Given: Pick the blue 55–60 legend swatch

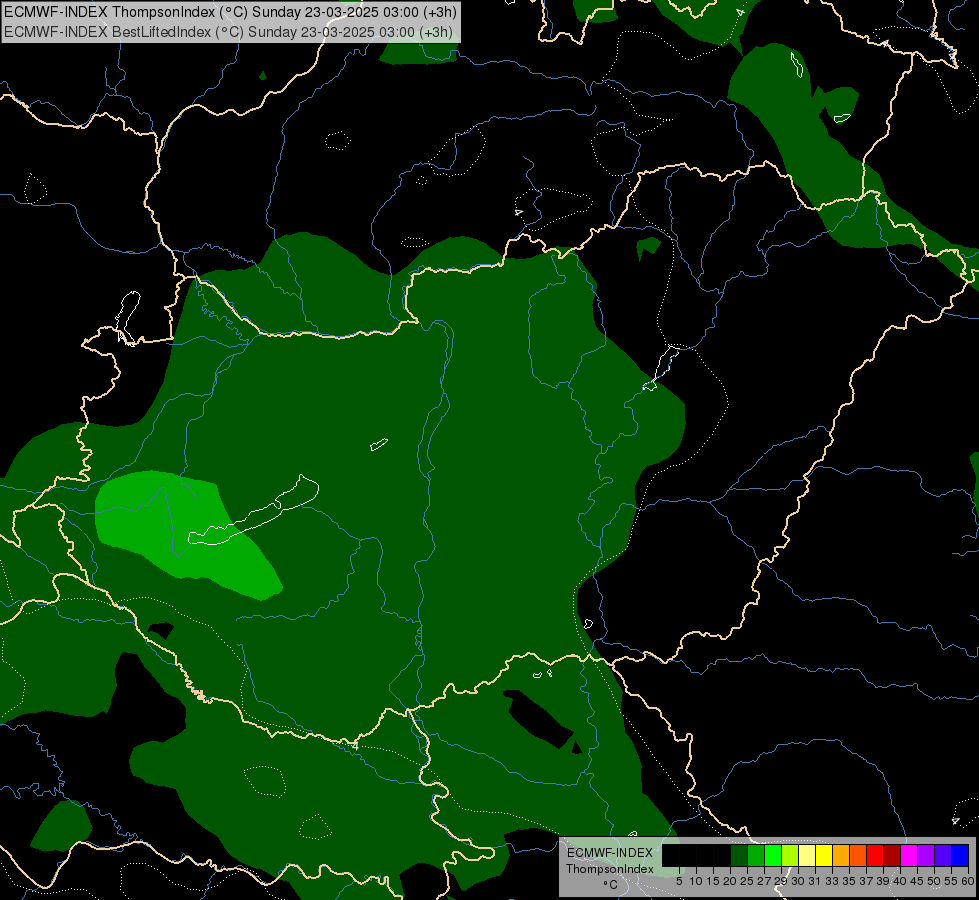Looking at the screenshot, I should coord(960,855).
